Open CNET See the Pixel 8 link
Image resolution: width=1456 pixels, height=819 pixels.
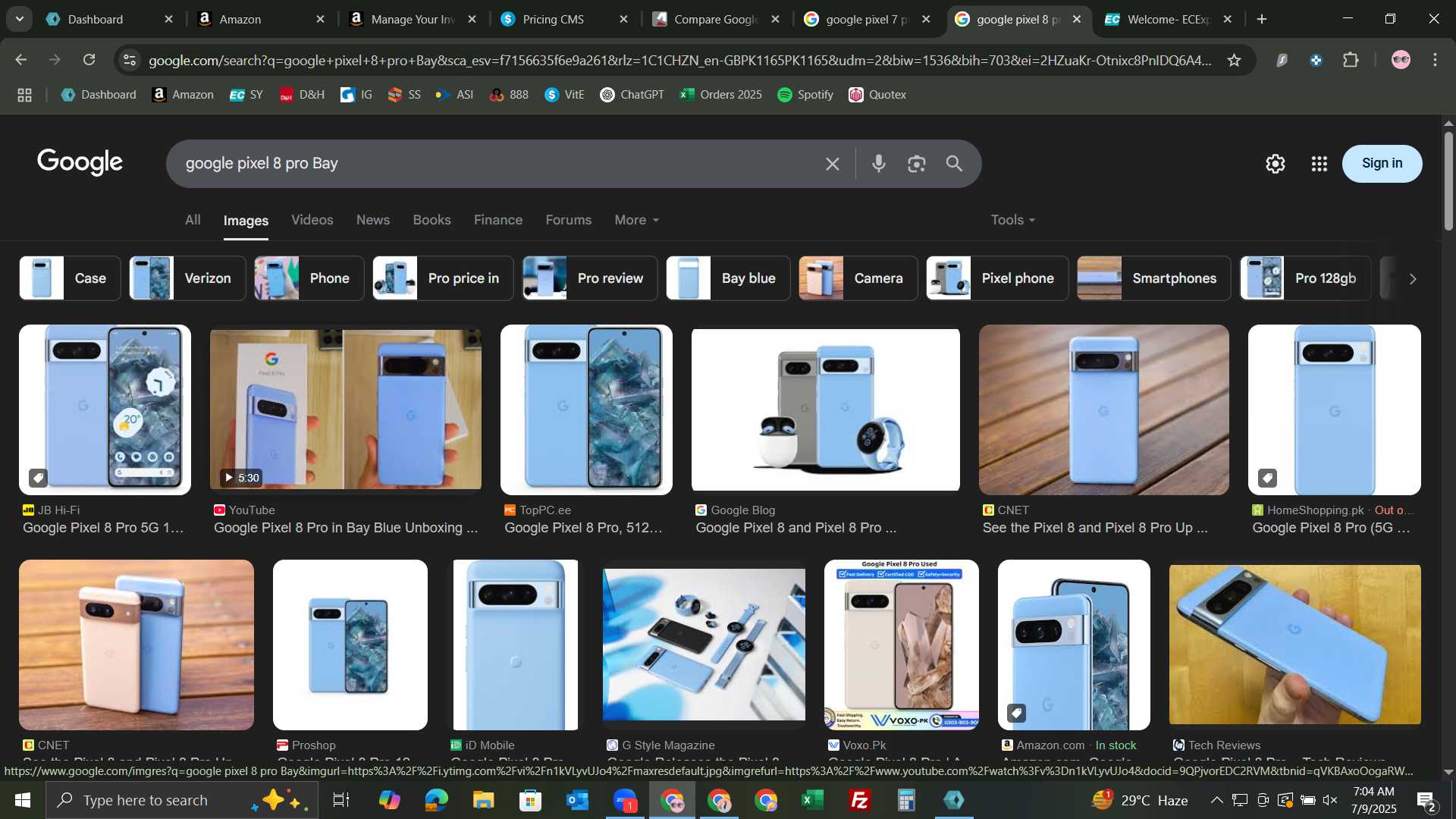pyautogui.click(x=1095, y=528)
